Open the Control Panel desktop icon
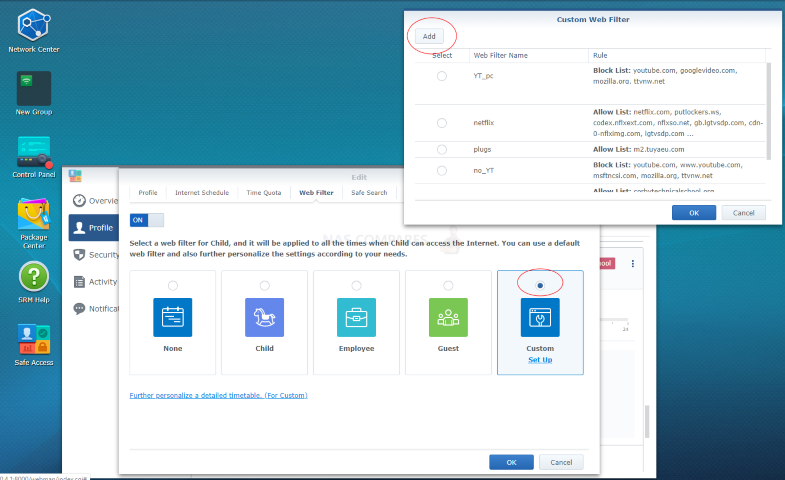Viewport: 785px width, 480px height. (x=34, y=152)
